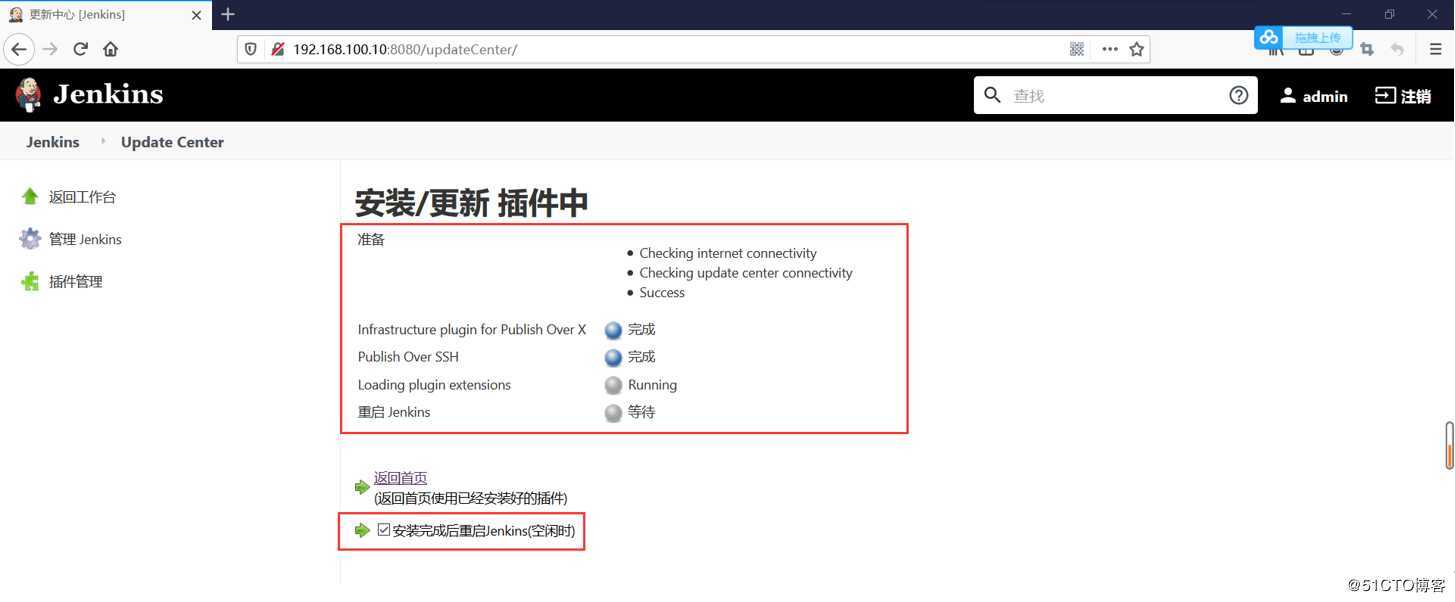Open the admin user profile link

click(1325, 96)
